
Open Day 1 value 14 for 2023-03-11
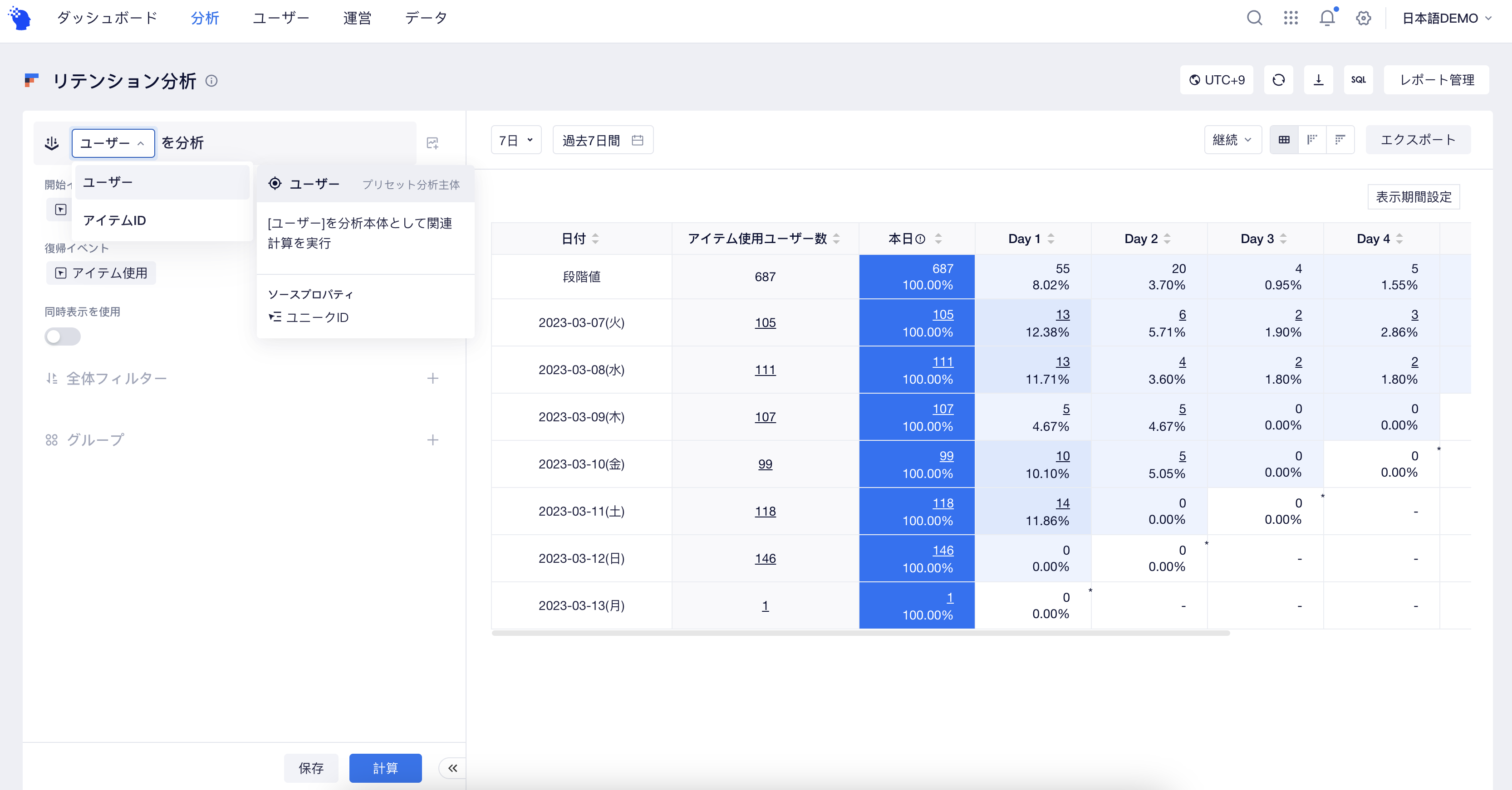click(1062, 504)
